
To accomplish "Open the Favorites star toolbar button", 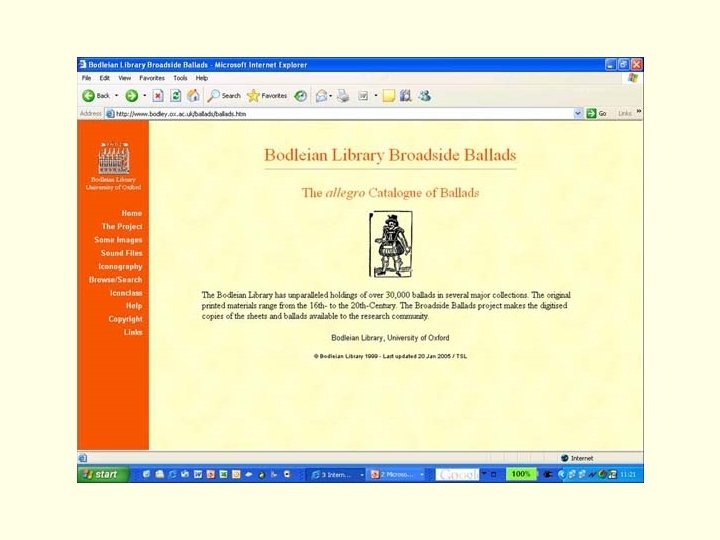I will tap(267, 96).
